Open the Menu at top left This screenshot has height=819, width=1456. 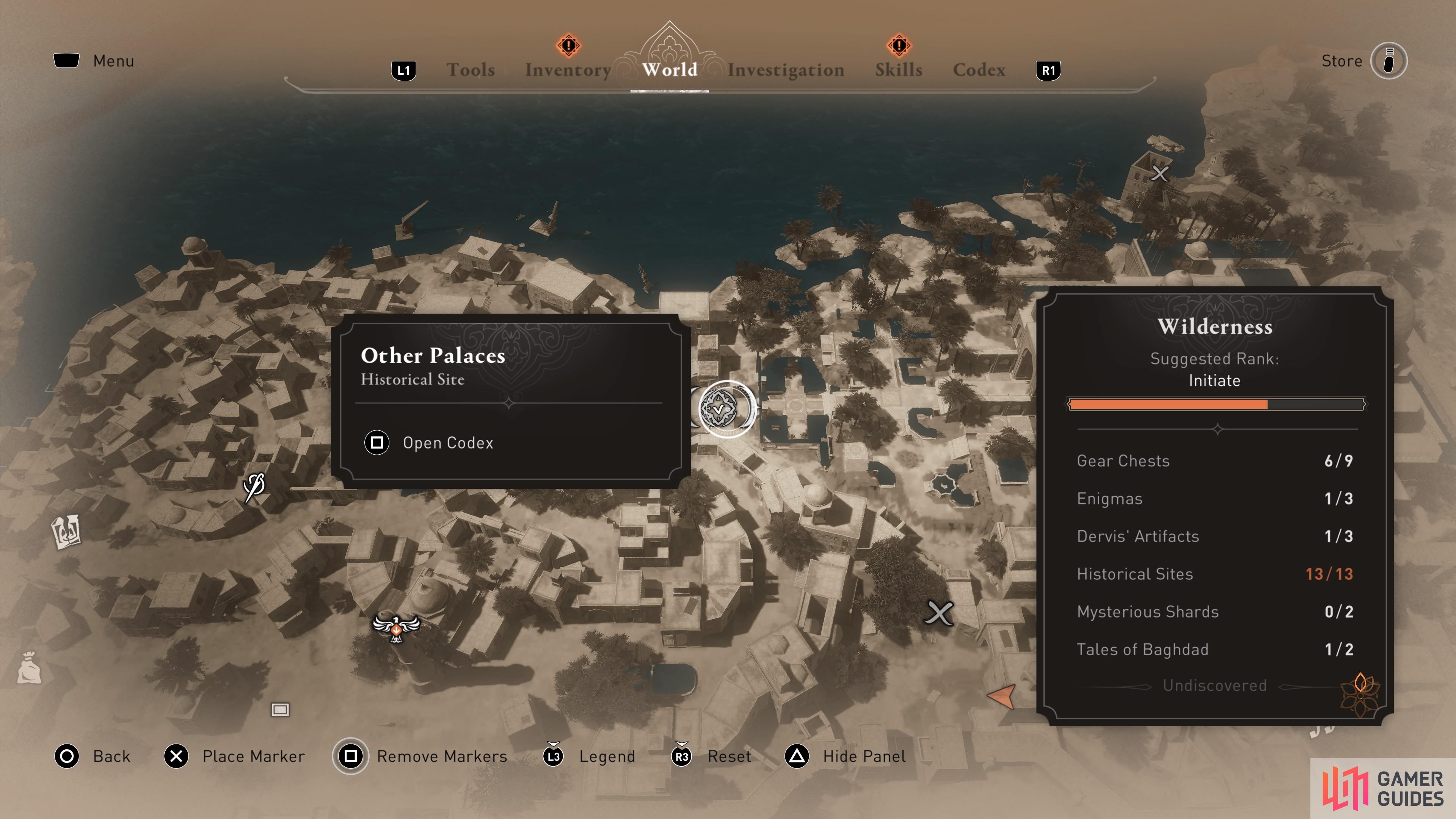click(x=94, y=61)
